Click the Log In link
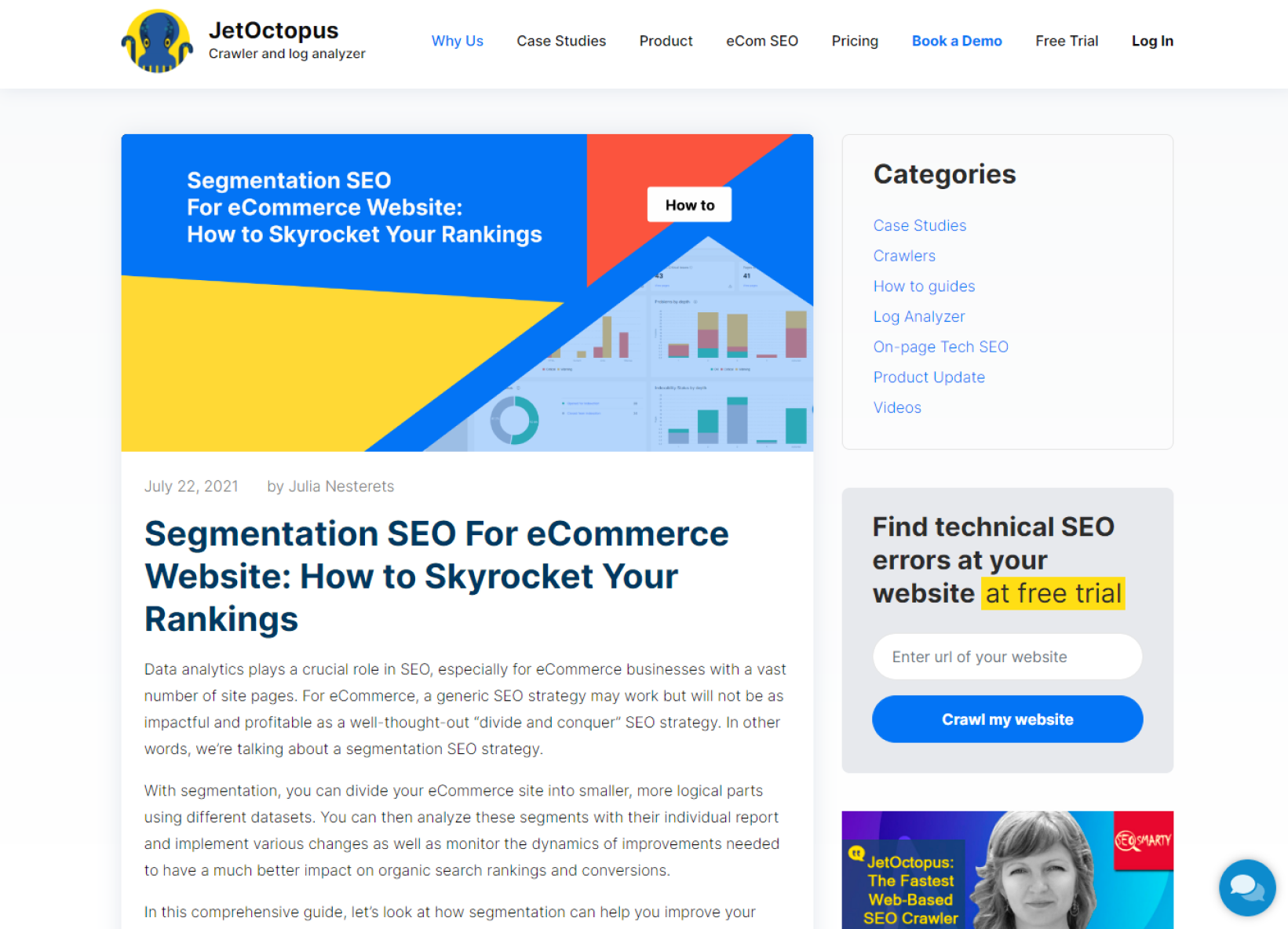 click(1151, 41)
